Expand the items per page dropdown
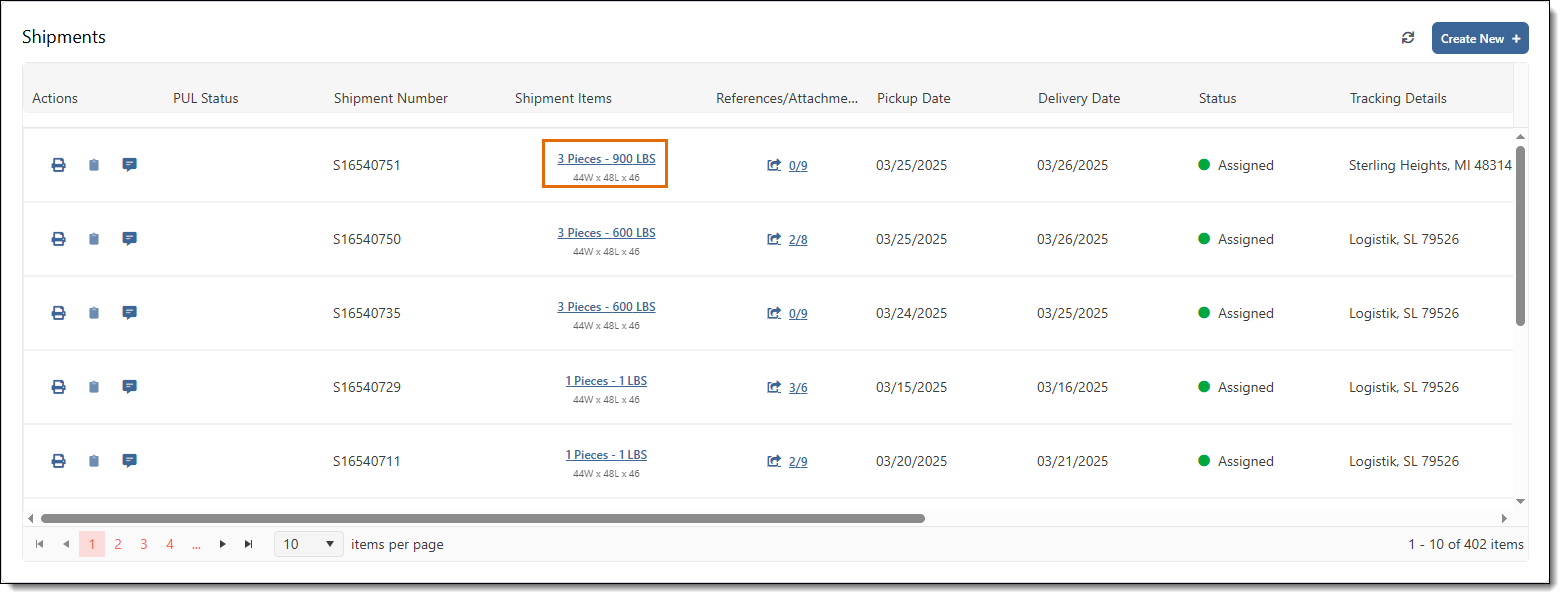The width and height of the screenshot is (1565, 599). pyautogui.click(x=309, y=544)
